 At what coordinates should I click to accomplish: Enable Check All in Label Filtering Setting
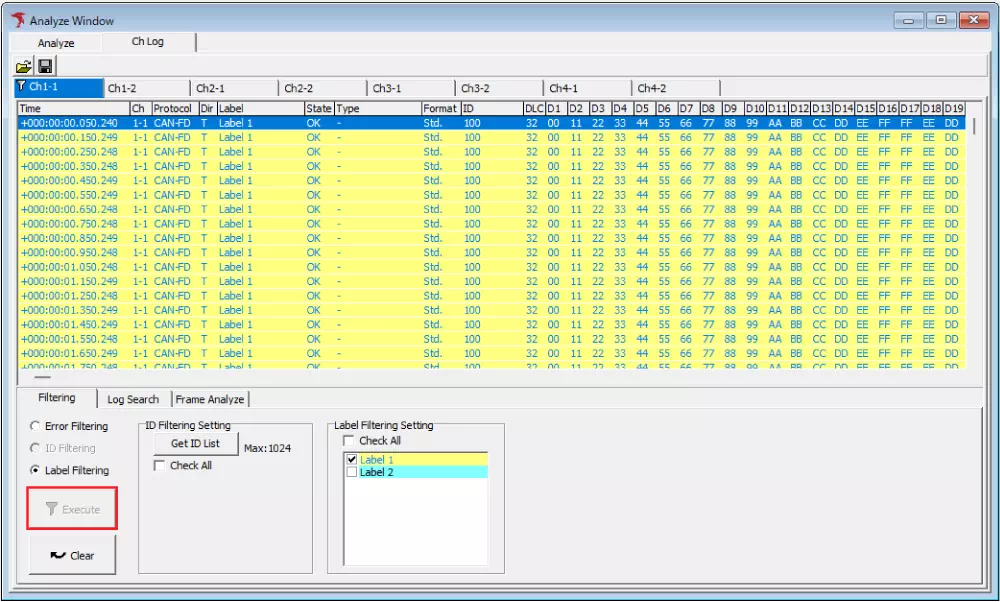tap(347, 438)
